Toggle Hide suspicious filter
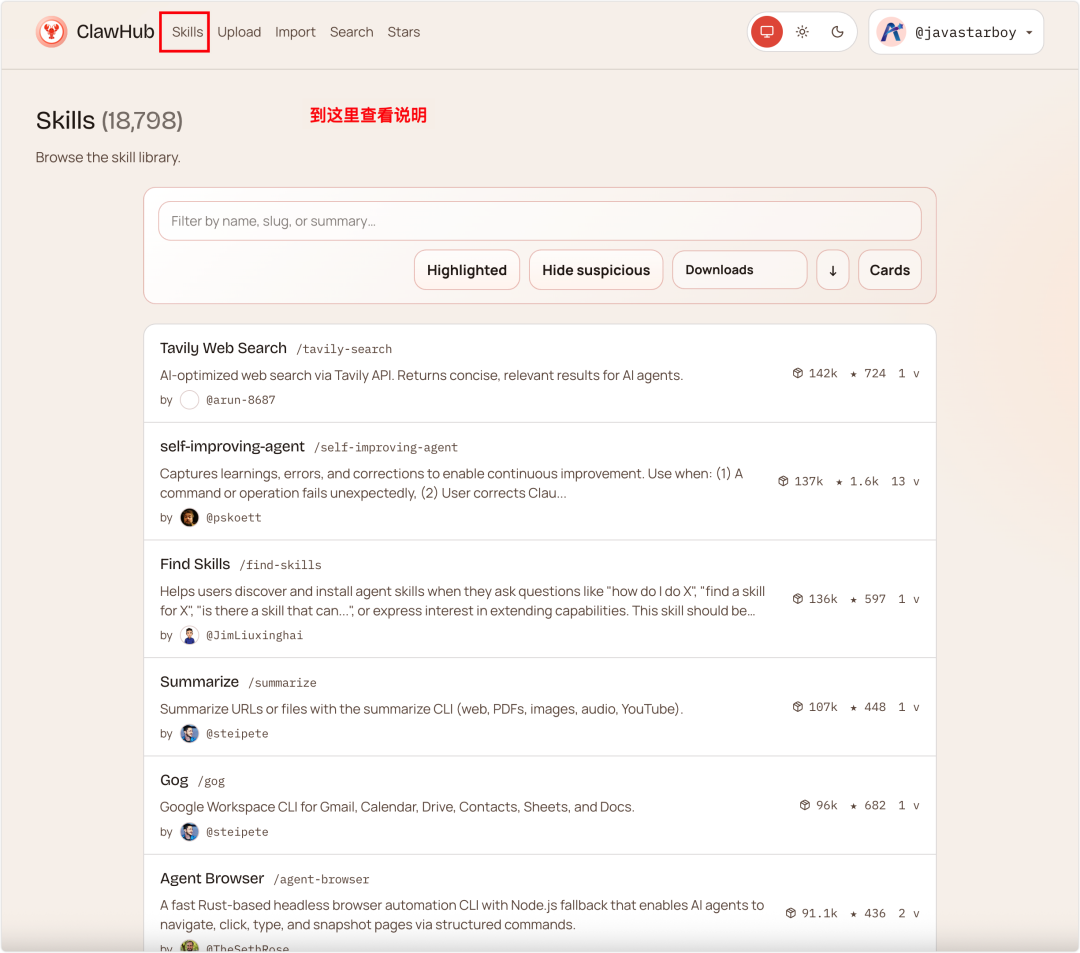 coord(596,270)
